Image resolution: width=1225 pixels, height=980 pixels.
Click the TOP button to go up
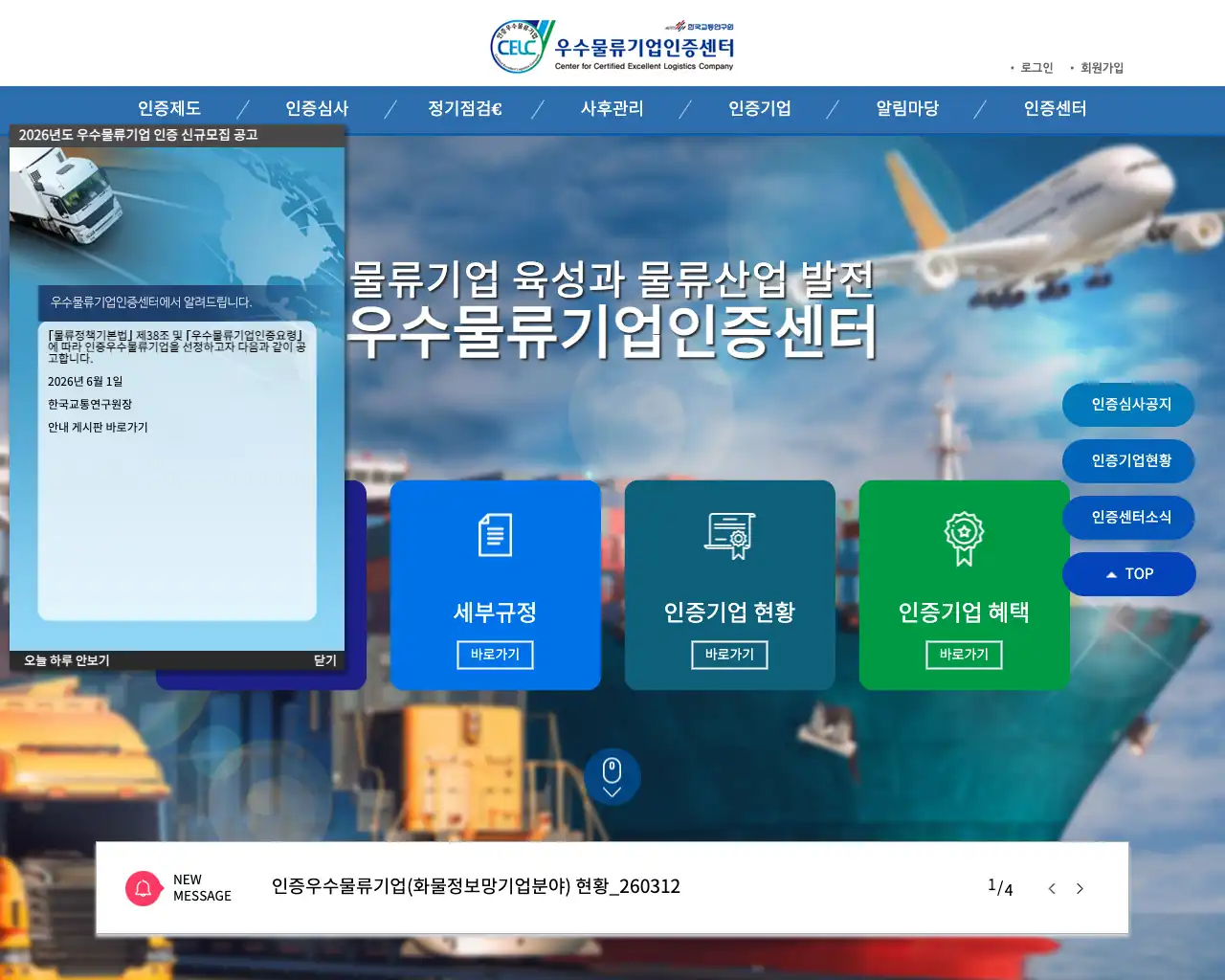1129,574
